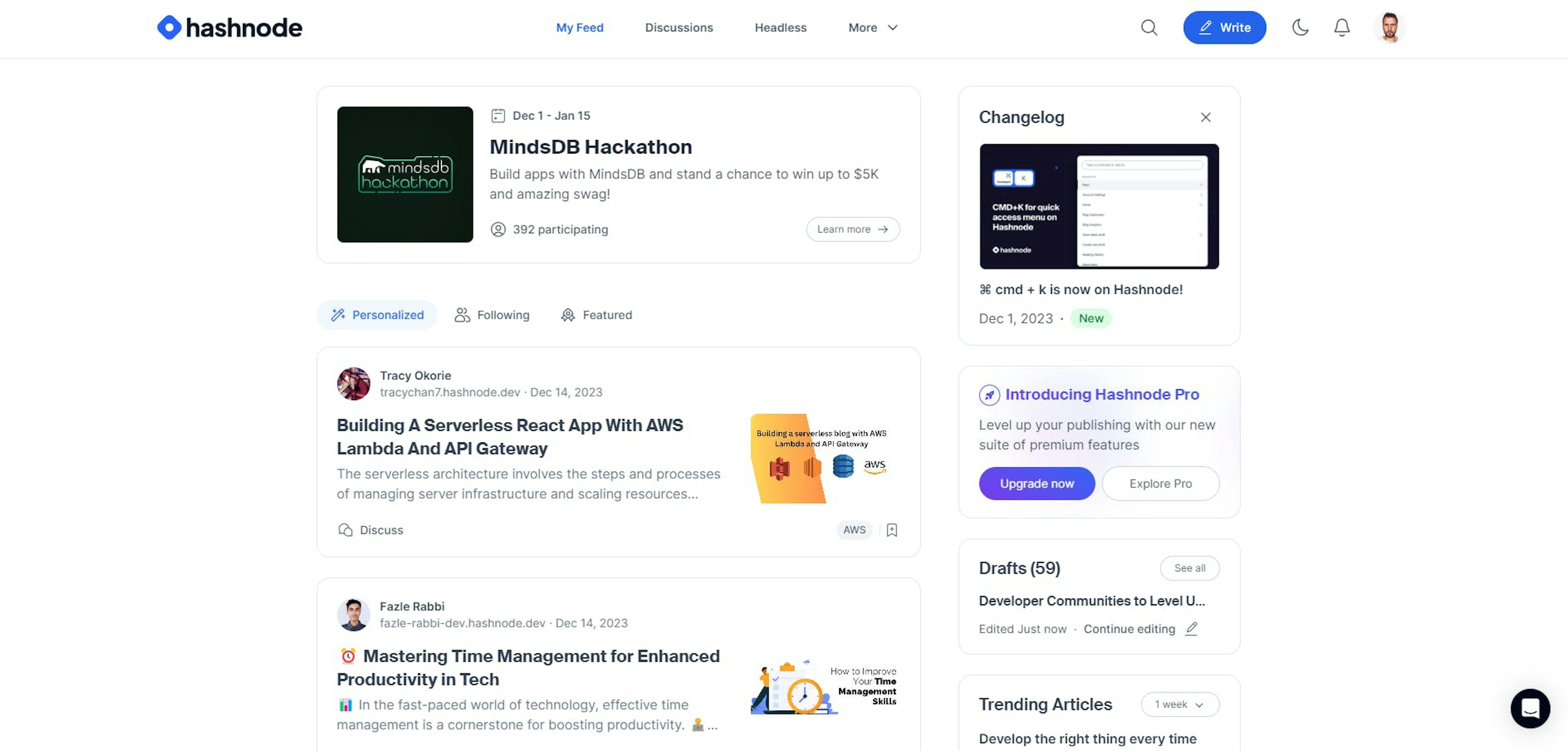The height and width of the screenshot is (751, 1568).
Task: Click the Hashnode logo
Action: 229,27
